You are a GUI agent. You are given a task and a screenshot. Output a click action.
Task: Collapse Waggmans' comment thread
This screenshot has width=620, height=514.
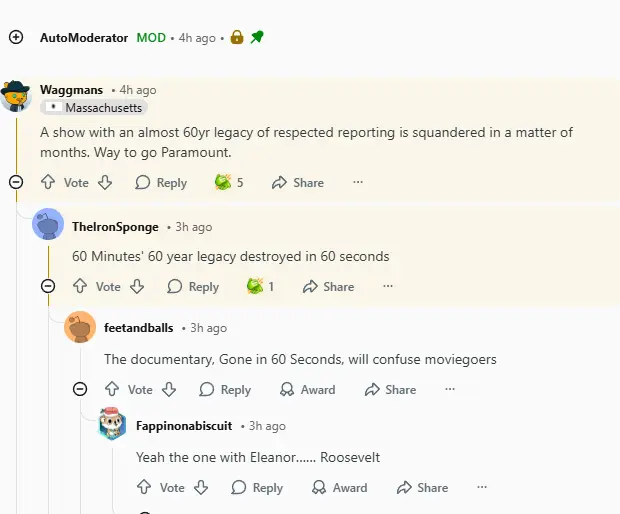(x=16, y=182)
